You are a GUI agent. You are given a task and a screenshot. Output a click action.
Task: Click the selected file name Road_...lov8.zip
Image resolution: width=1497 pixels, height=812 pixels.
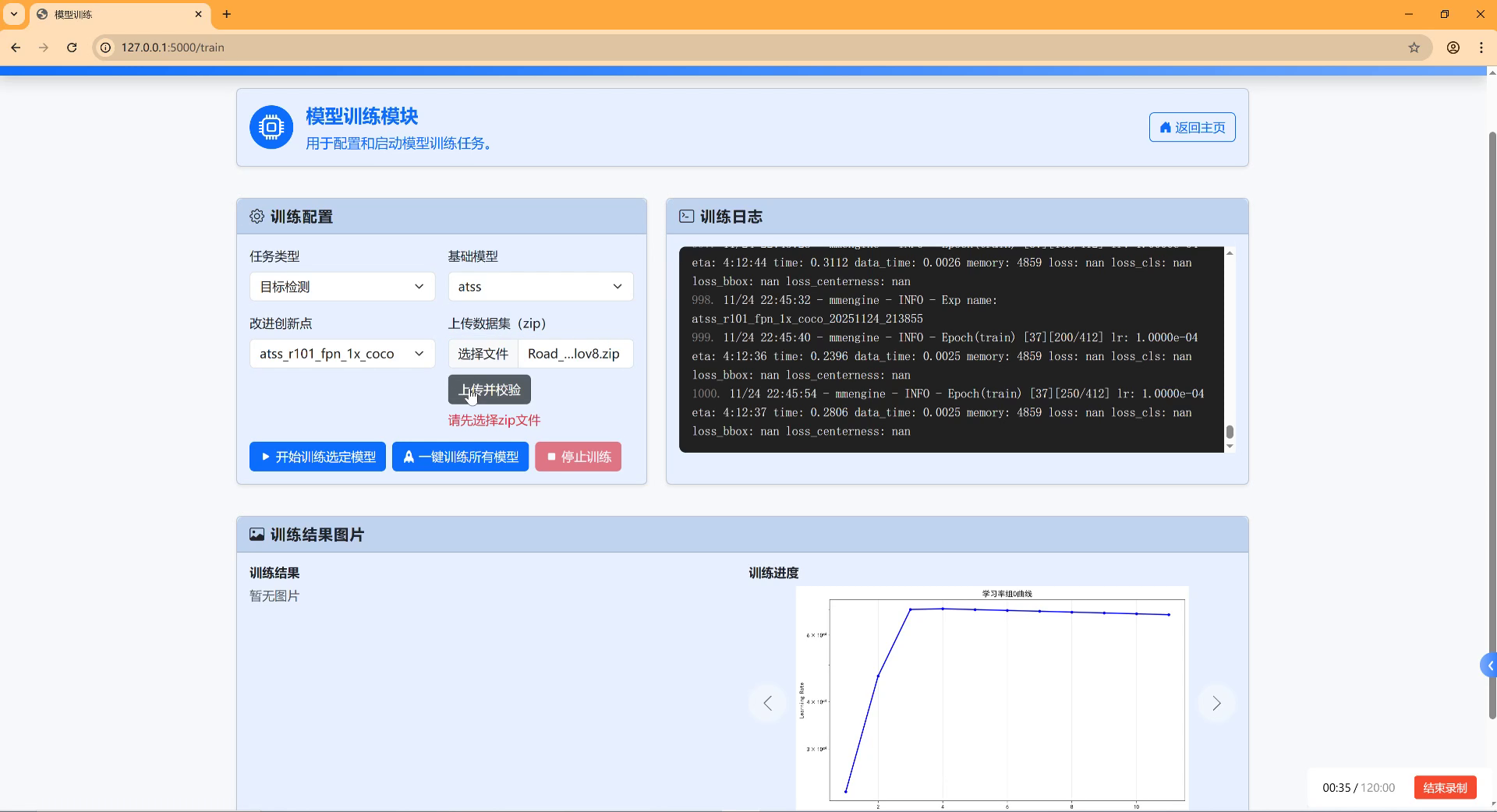(575, 354)
